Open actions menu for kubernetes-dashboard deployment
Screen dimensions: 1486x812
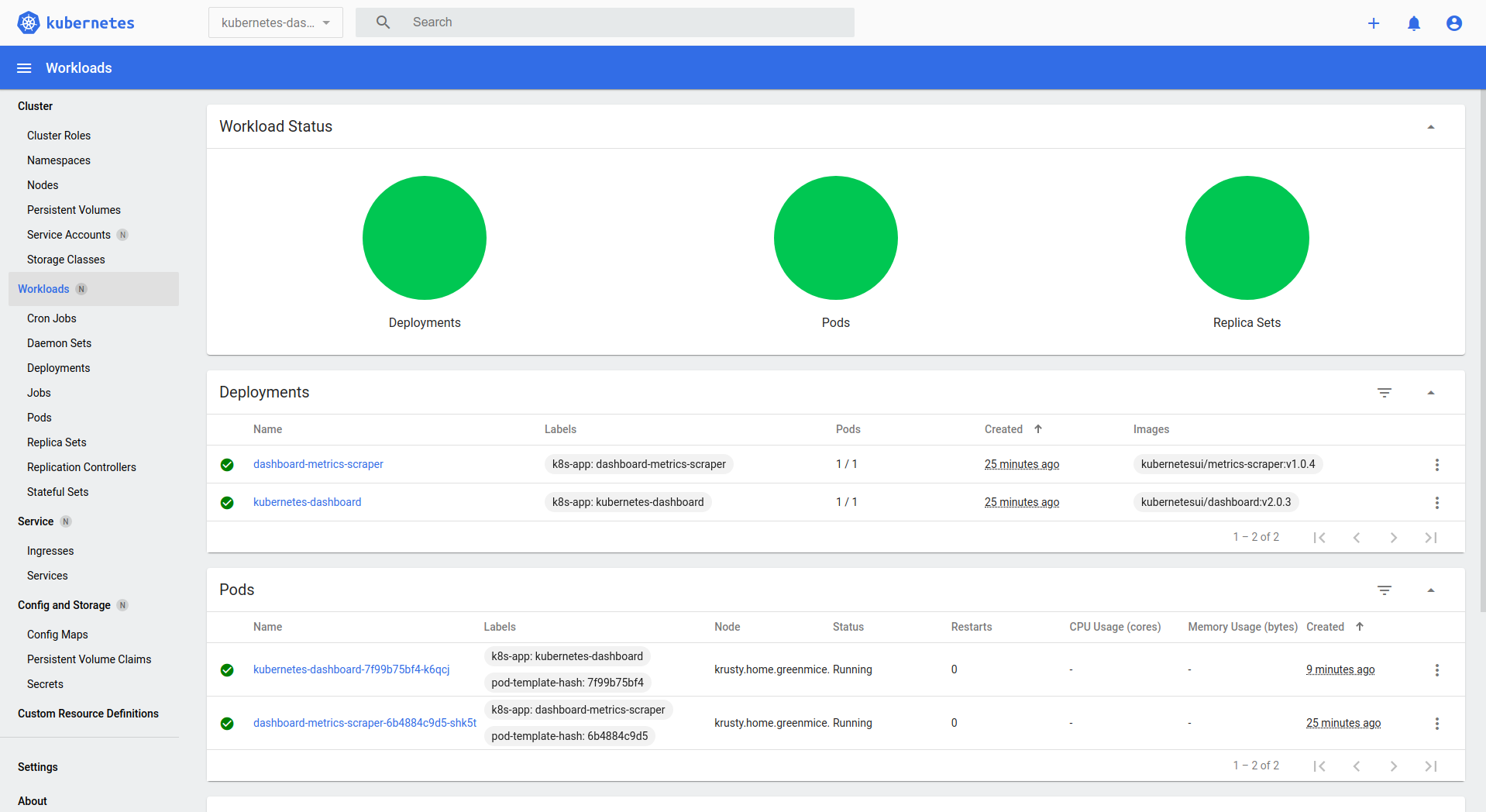pyautogui.click(x=1437, y=503)
